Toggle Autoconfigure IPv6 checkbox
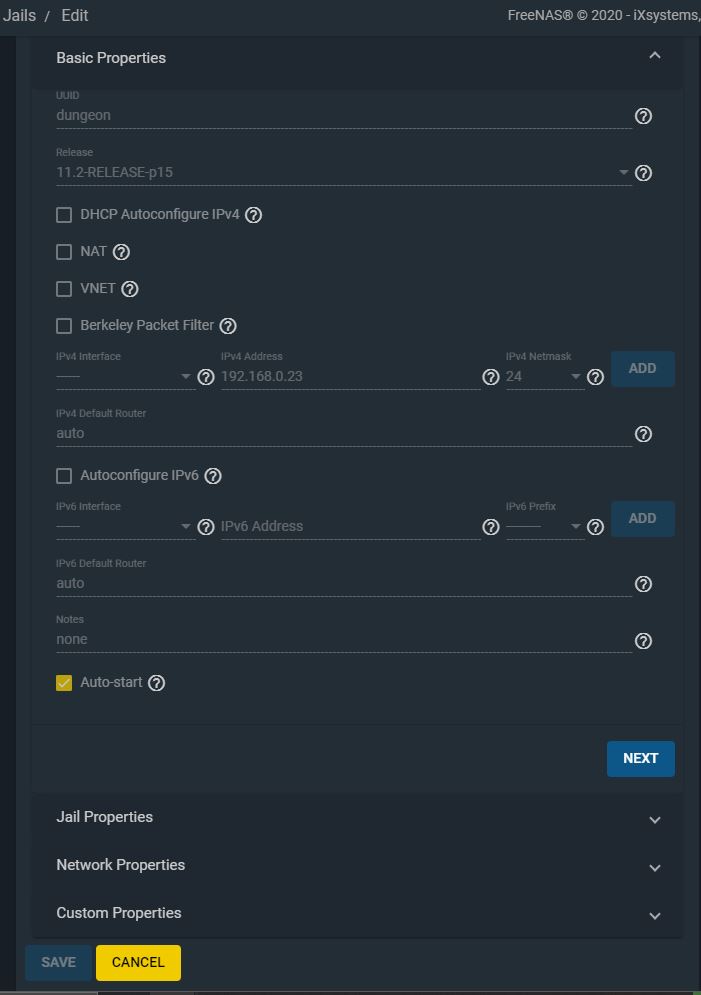The image size is (701, 995). (64, 475)
